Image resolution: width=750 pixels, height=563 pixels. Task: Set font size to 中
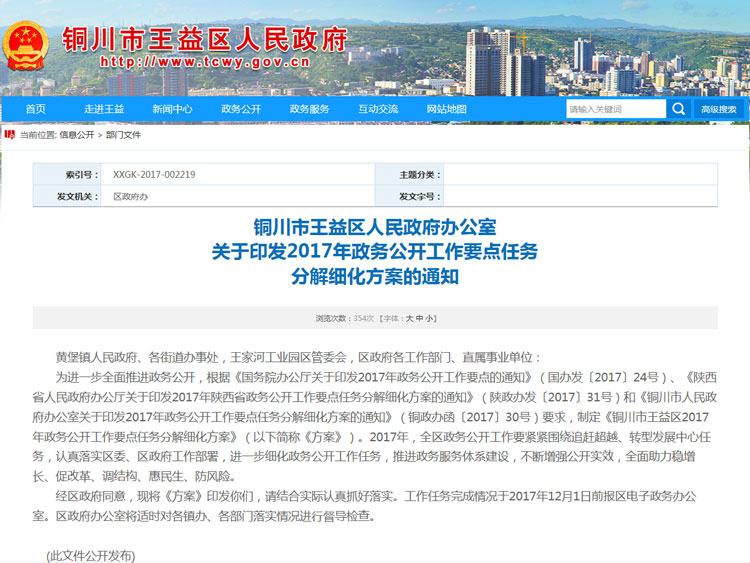click(x=419, y=318)
